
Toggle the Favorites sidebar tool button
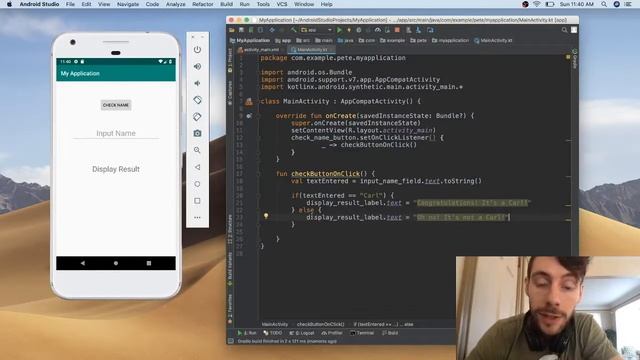pos(230,309)
